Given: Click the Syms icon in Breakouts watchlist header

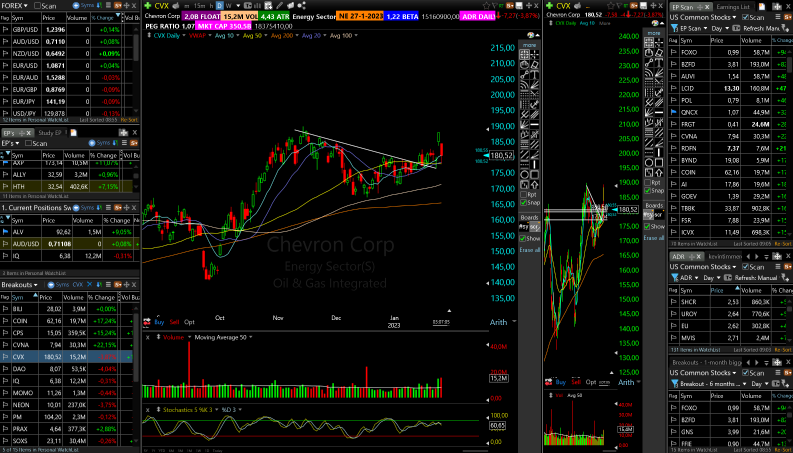Looking at the screenshot, I should 59,285.
